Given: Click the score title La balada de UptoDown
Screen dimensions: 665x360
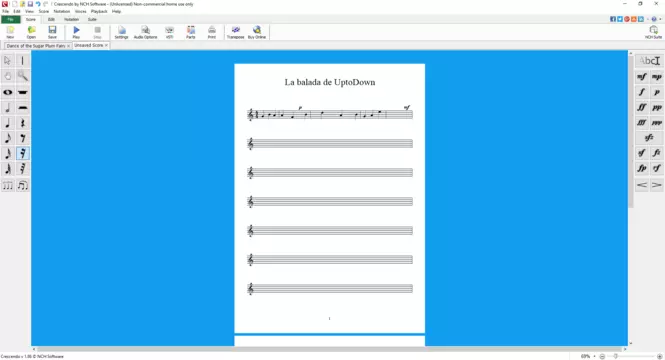Looking at the screenshot, I should (x=330, y=82).
